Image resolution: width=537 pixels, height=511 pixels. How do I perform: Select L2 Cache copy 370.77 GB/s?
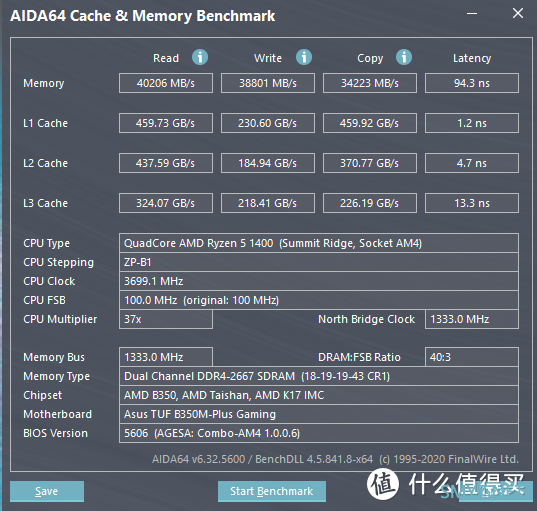click(370, 163)
